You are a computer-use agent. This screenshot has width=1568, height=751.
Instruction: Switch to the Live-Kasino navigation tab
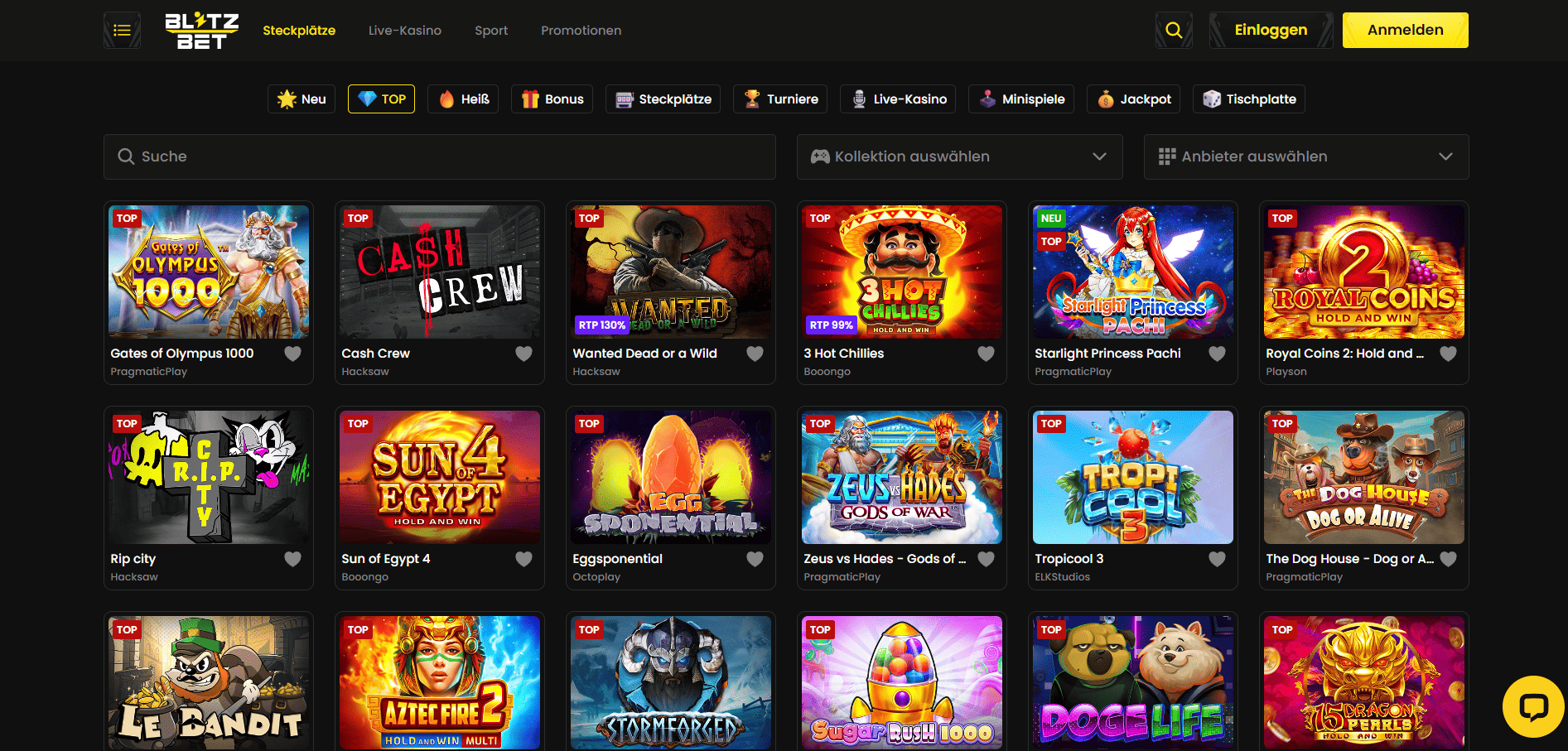[404, 31]
